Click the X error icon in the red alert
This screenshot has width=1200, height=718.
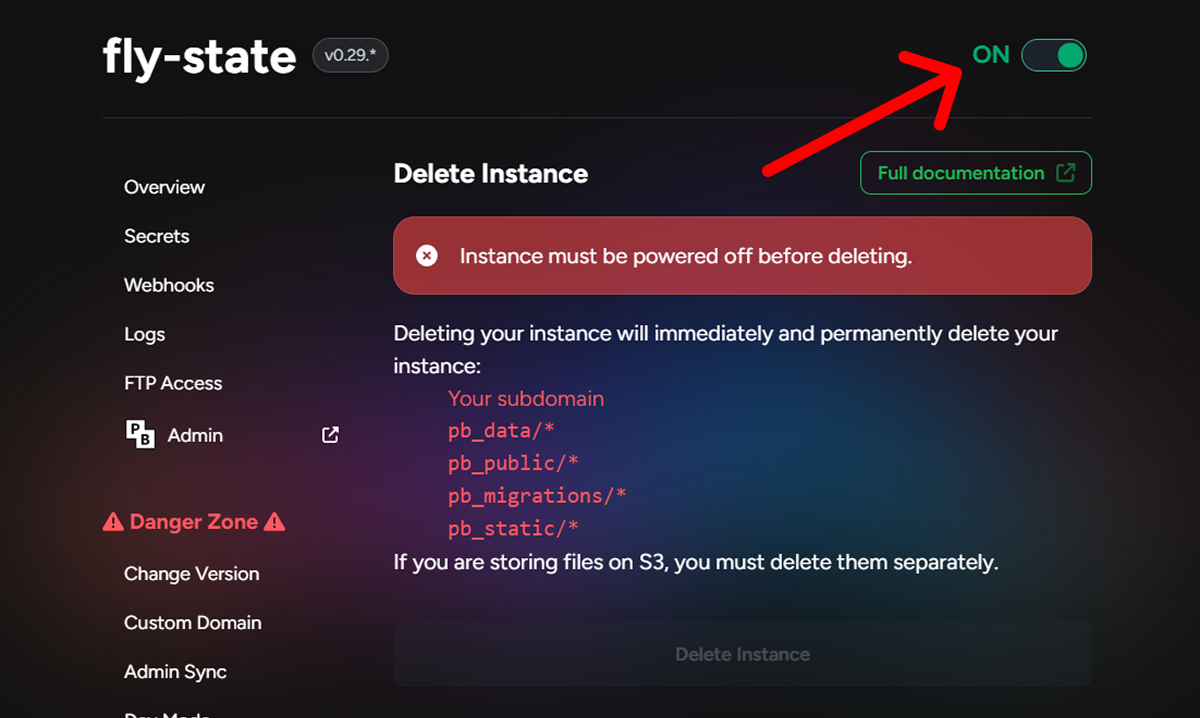[427, 256]
